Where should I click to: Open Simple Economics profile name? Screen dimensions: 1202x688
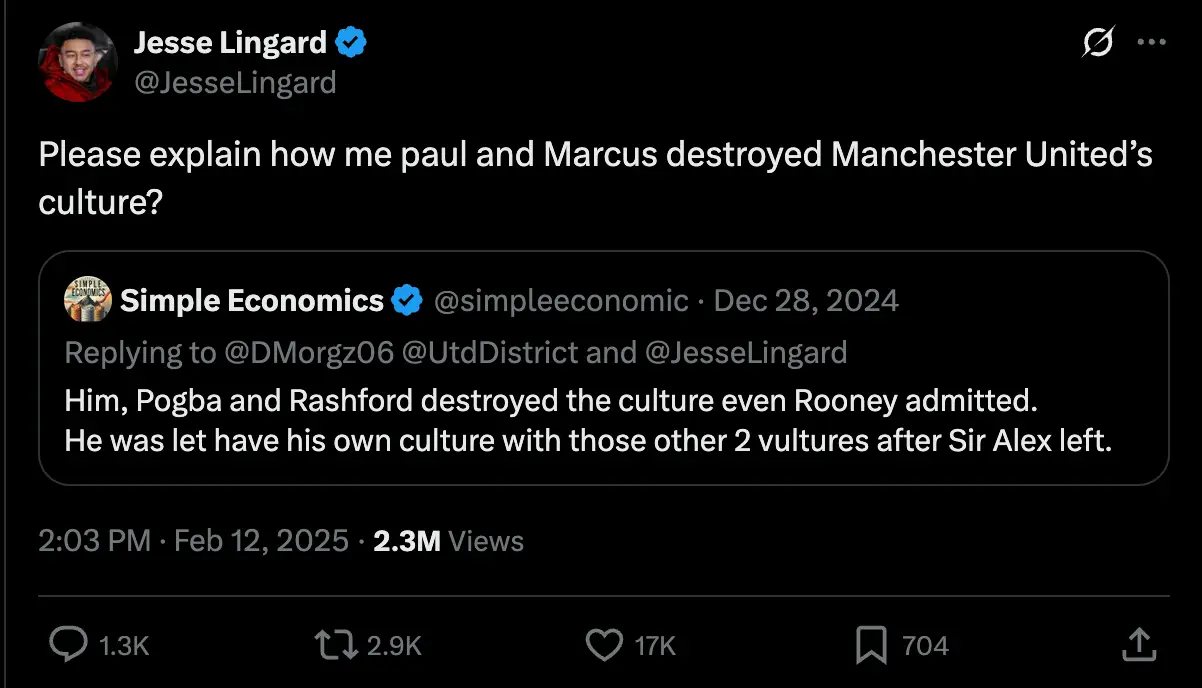(x=252, y=300)
